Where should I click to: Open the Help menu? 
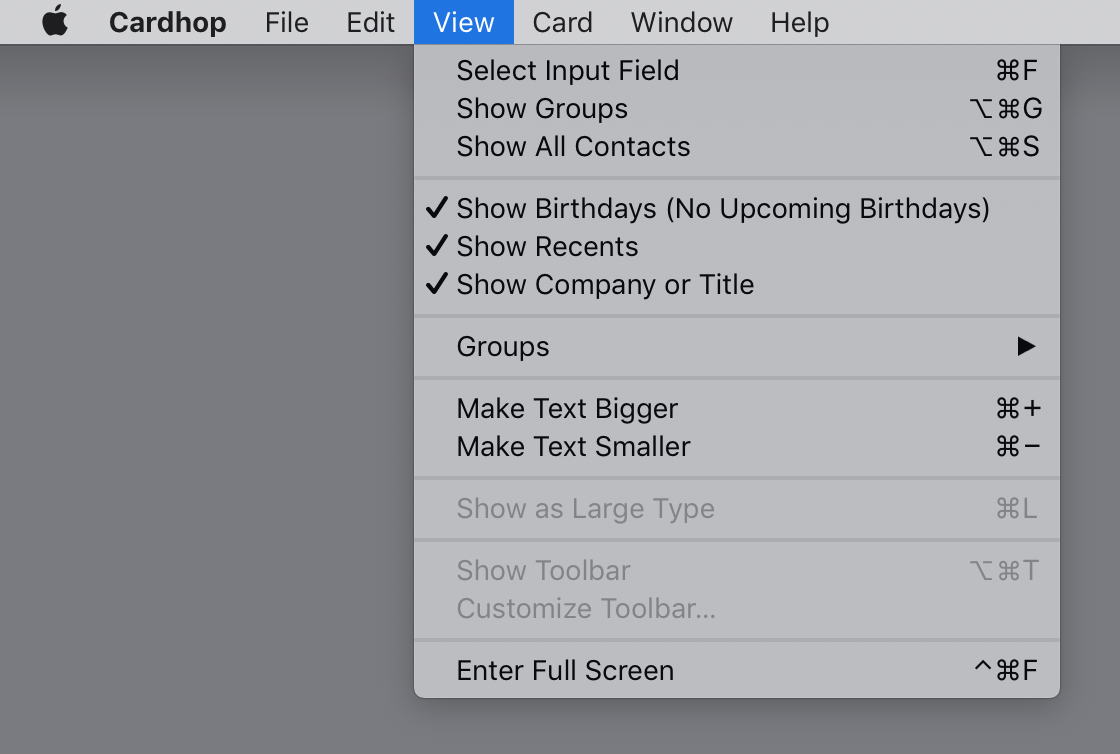pyautogui.click(x=799, y=22)
